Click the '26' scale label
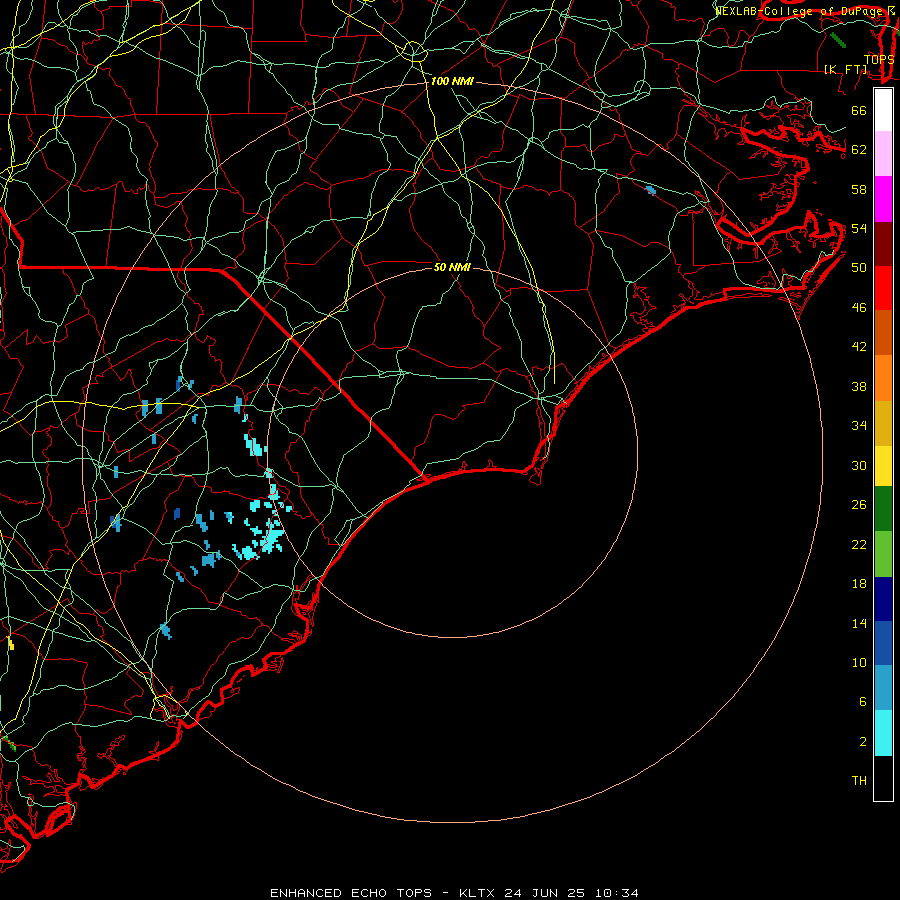Image resolution: width=900 pixels, height=900 pixels. tap(859, 505)
